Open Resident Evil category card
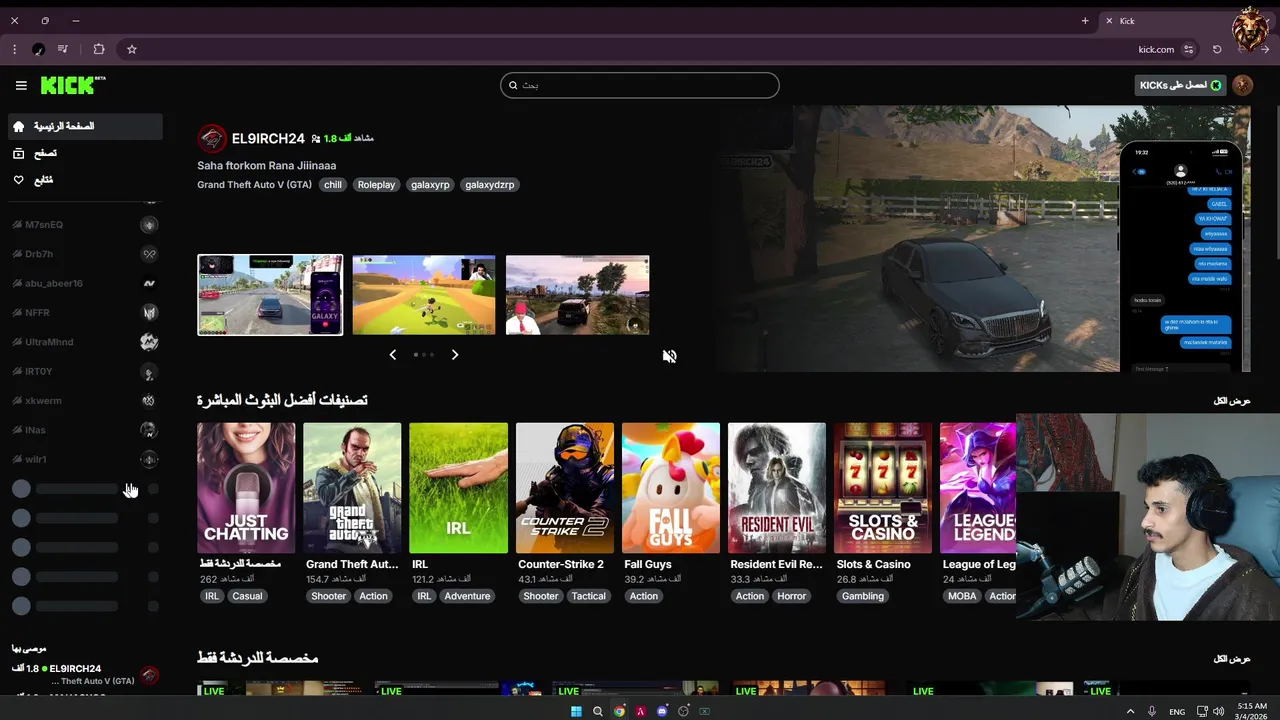Screen dimensions: 1280x720 click(x=777, y=488)
